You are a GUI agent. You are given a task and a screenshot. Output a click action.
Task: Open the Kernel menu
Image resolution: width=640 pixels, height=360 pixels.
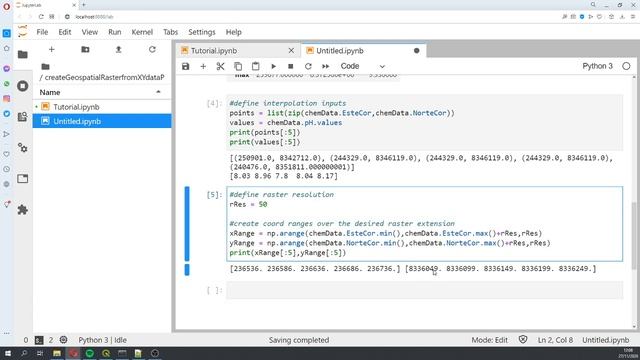coord(142,32)
